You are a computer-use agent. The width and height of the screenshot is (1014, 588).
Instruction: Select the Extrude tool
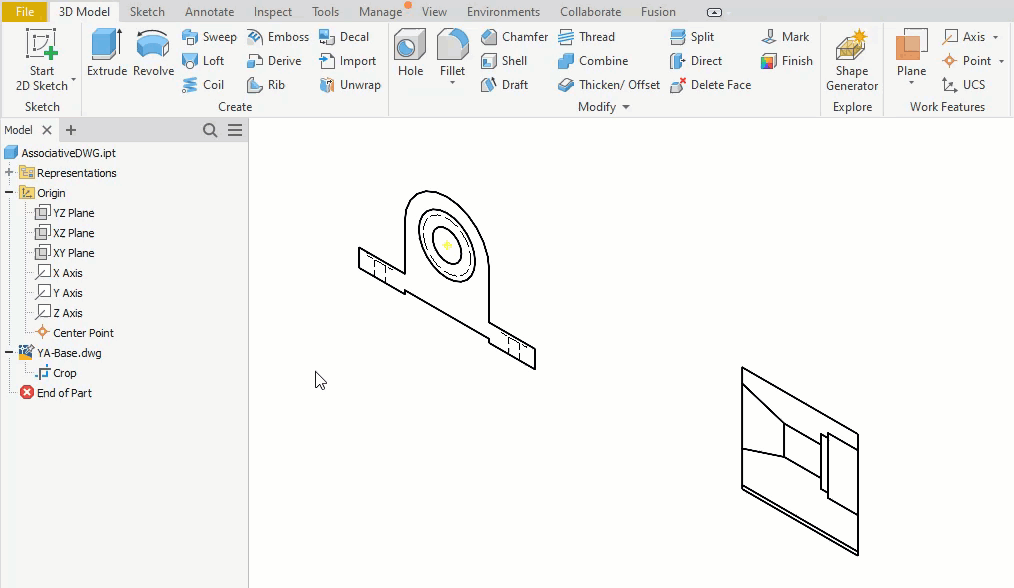[107, 53]
